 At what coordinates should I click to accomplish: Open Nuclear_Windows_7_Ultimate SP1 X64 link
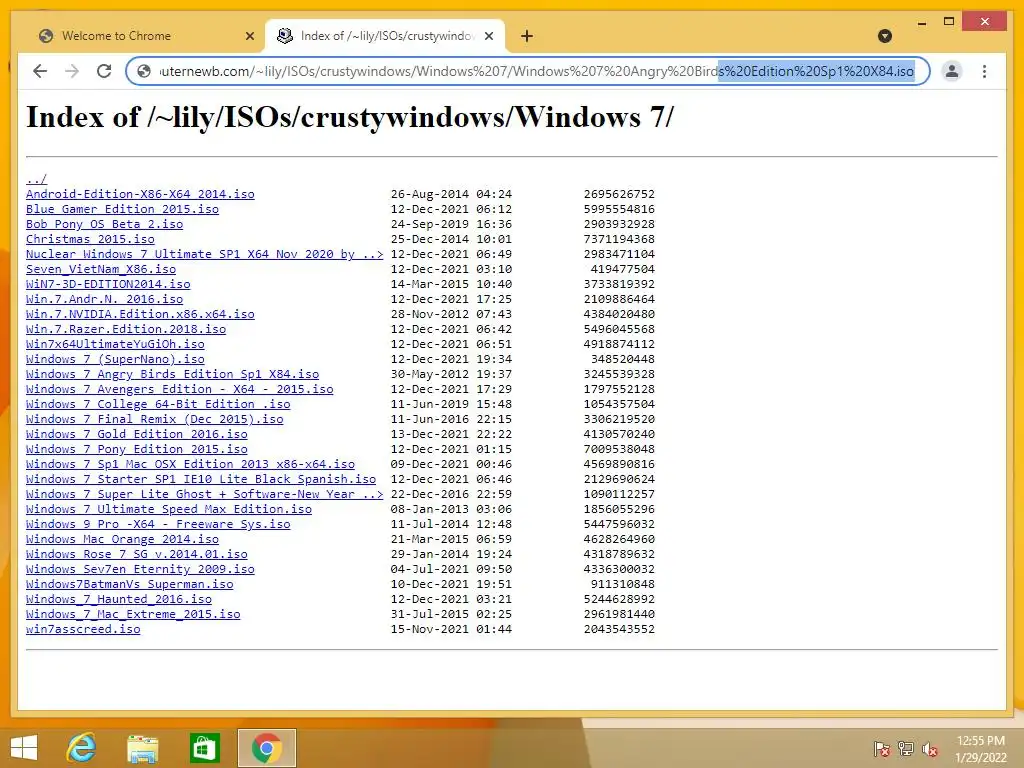click(204, 254)
